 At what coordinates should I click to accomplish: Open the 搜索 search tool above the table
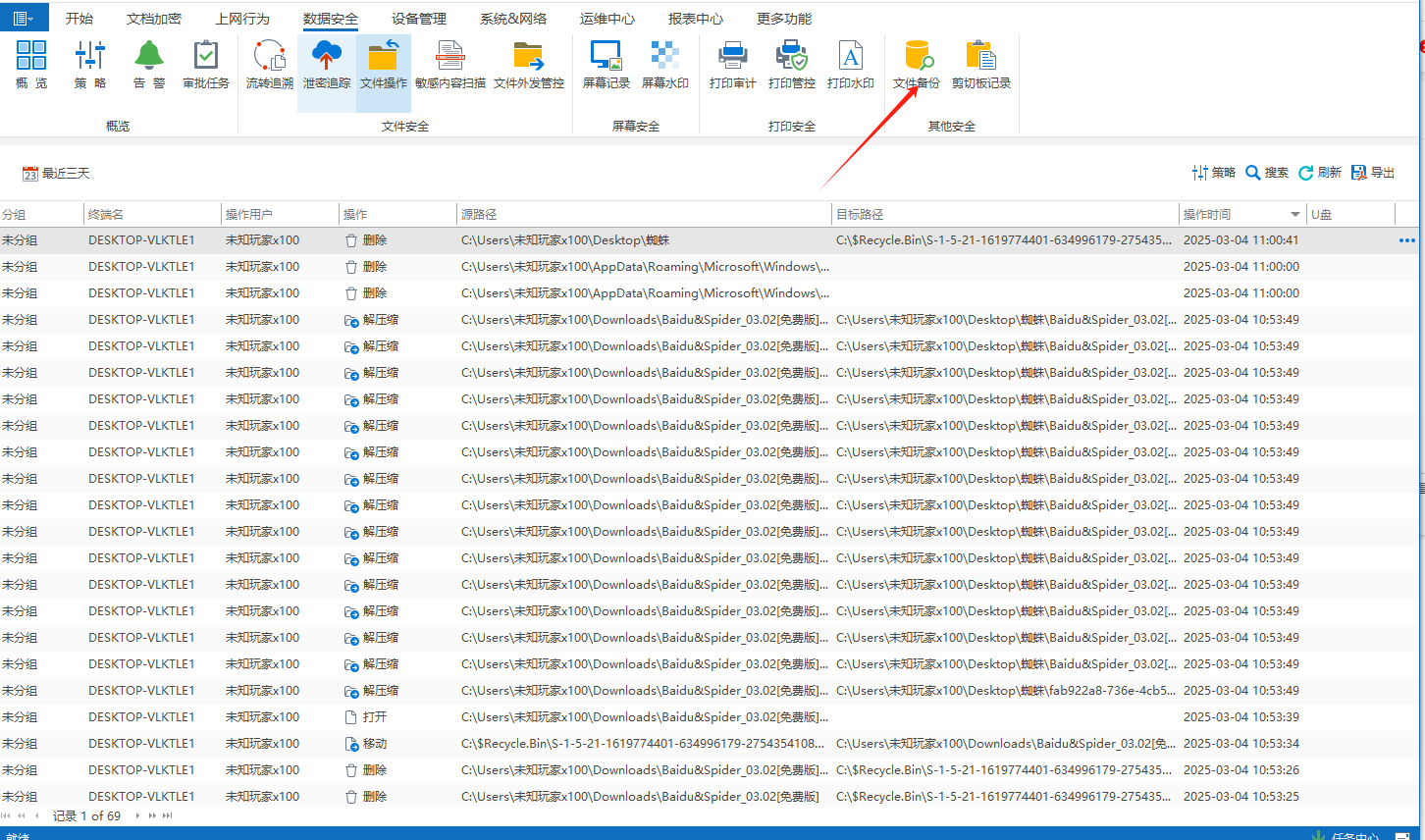tap(1266, 173)
